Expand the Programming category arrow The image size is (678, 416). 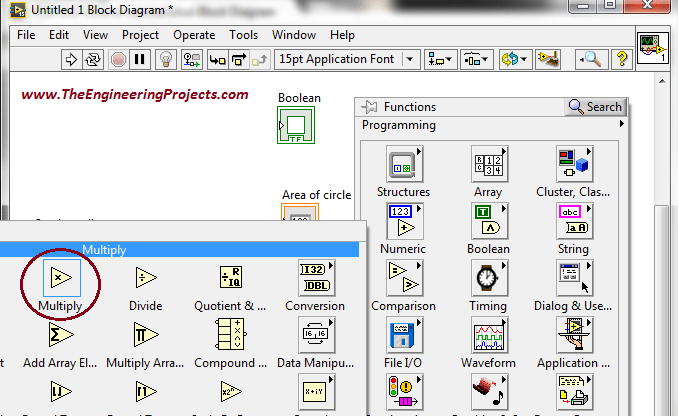621,124
